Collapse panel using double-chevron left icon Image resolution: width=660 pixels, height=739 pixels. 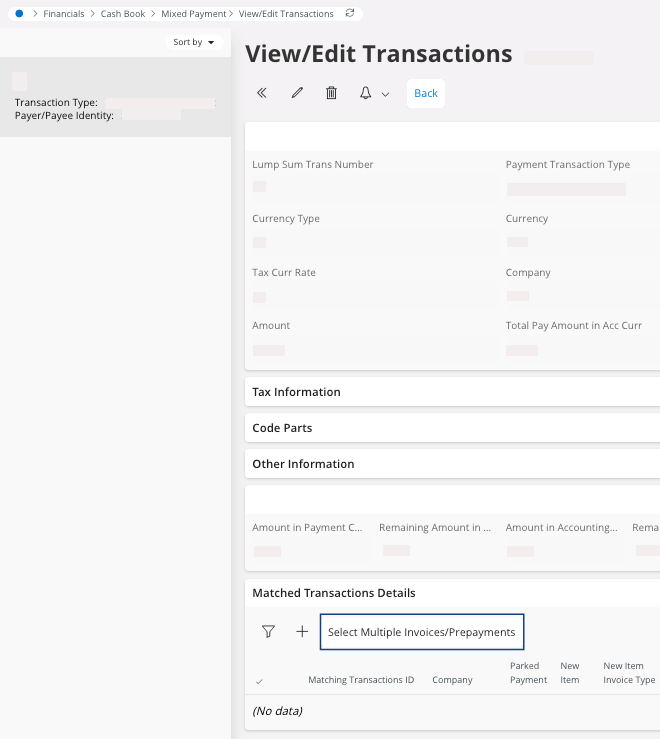(262, 93)
